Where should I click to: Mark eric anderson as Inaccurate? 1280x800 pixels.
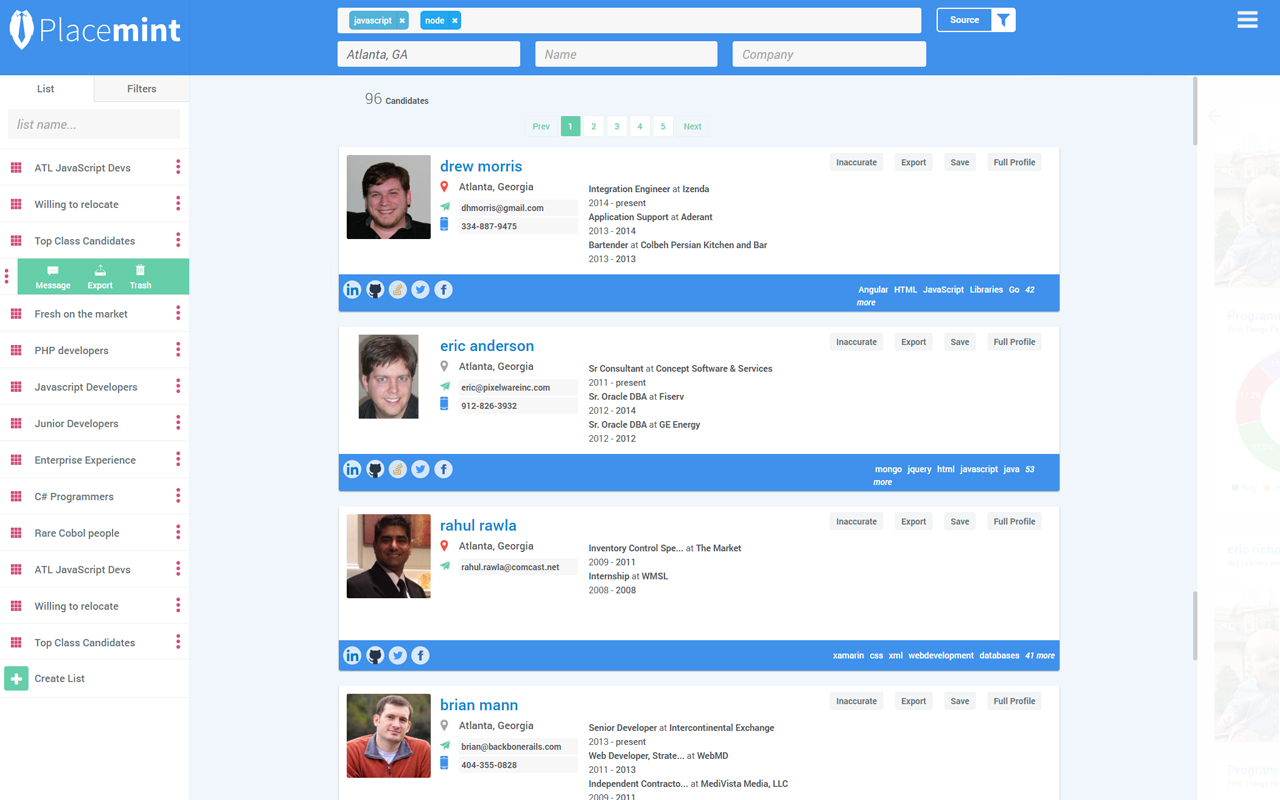[x=856, y=341]
